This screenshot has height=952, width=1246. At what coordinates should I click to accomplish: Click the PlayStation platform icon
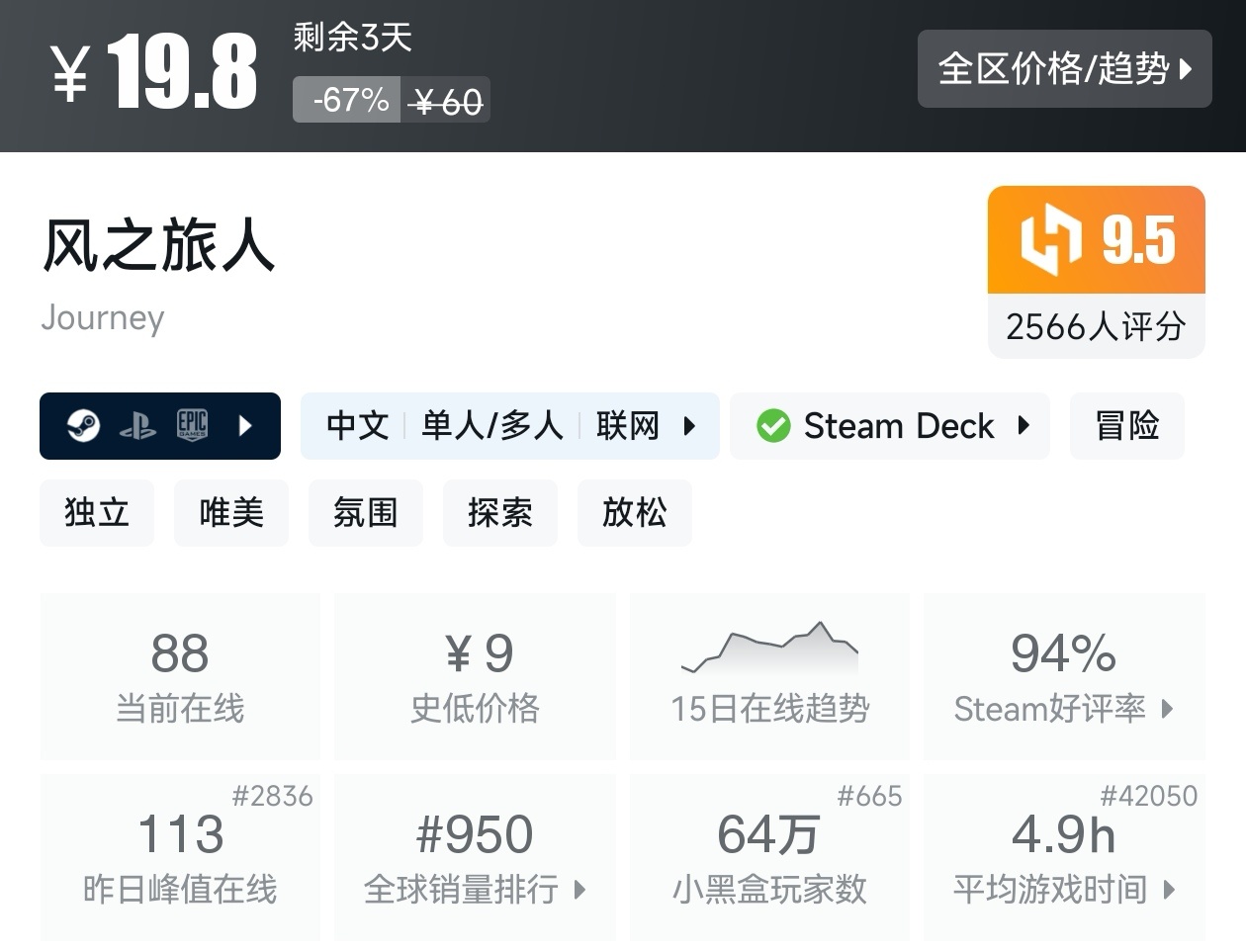click(138, 426)
